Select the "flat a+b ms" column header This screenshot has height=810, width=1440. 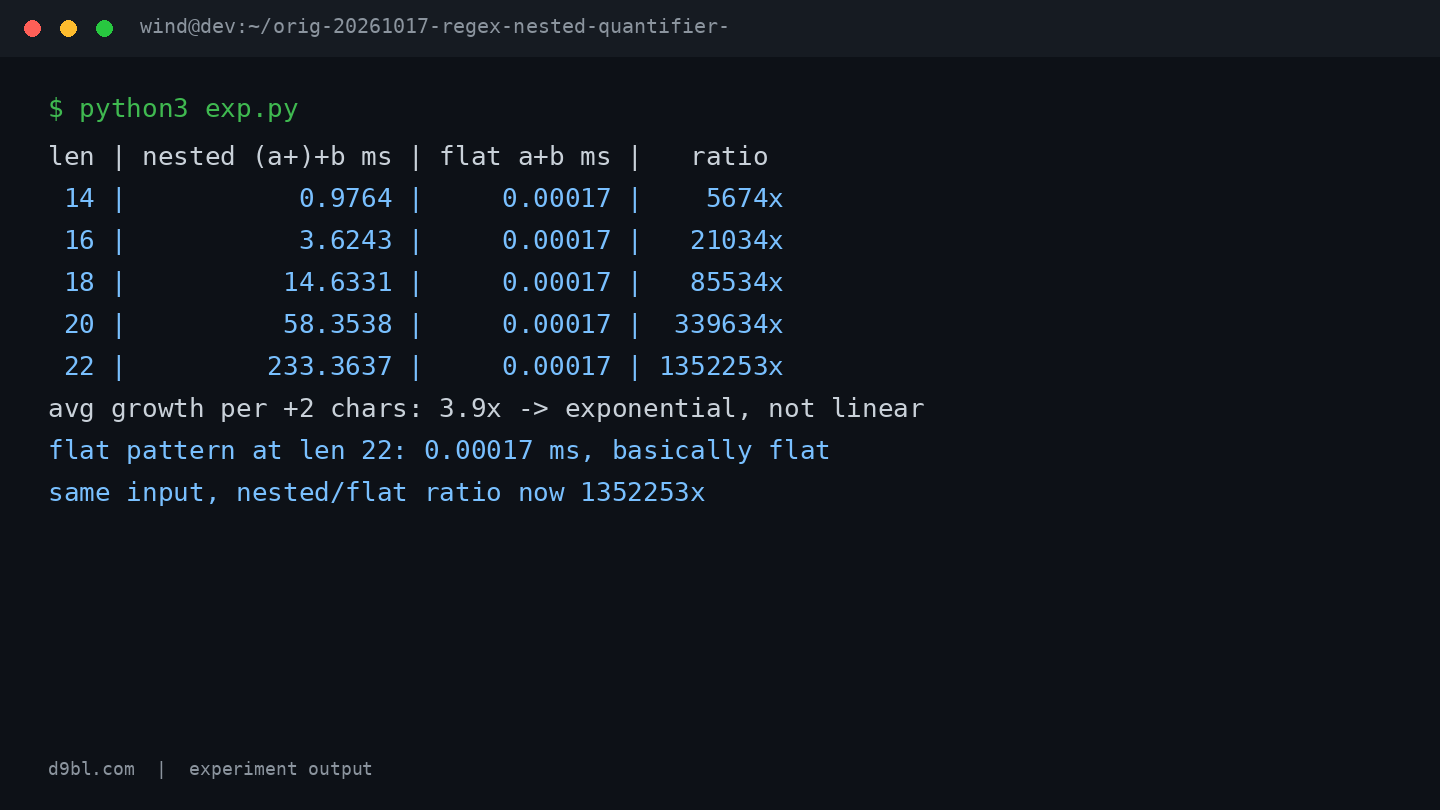525,157
